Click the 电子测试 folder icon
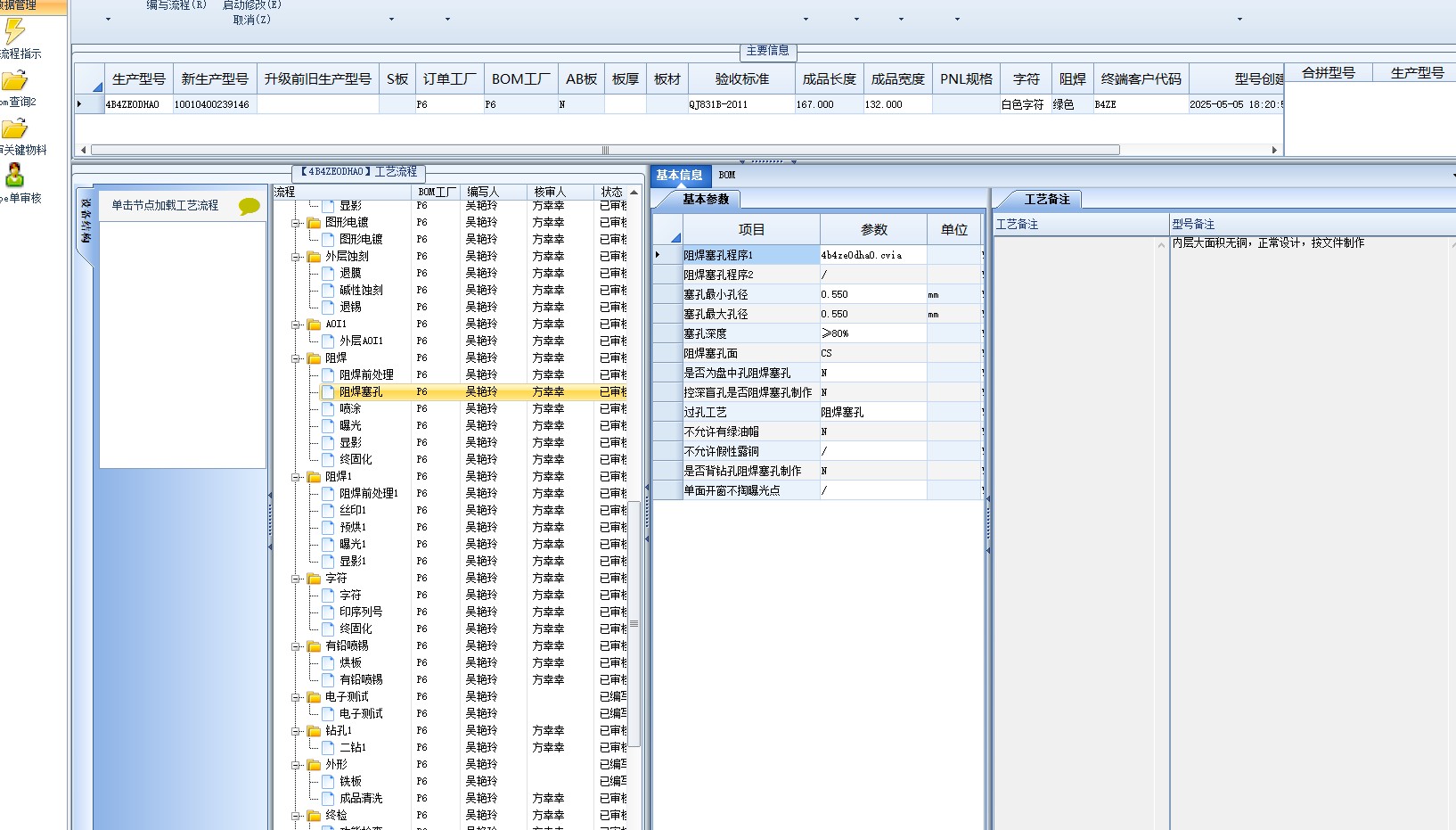The height and width of the screenshot is (830, 1456). click(x=314, y=697)
